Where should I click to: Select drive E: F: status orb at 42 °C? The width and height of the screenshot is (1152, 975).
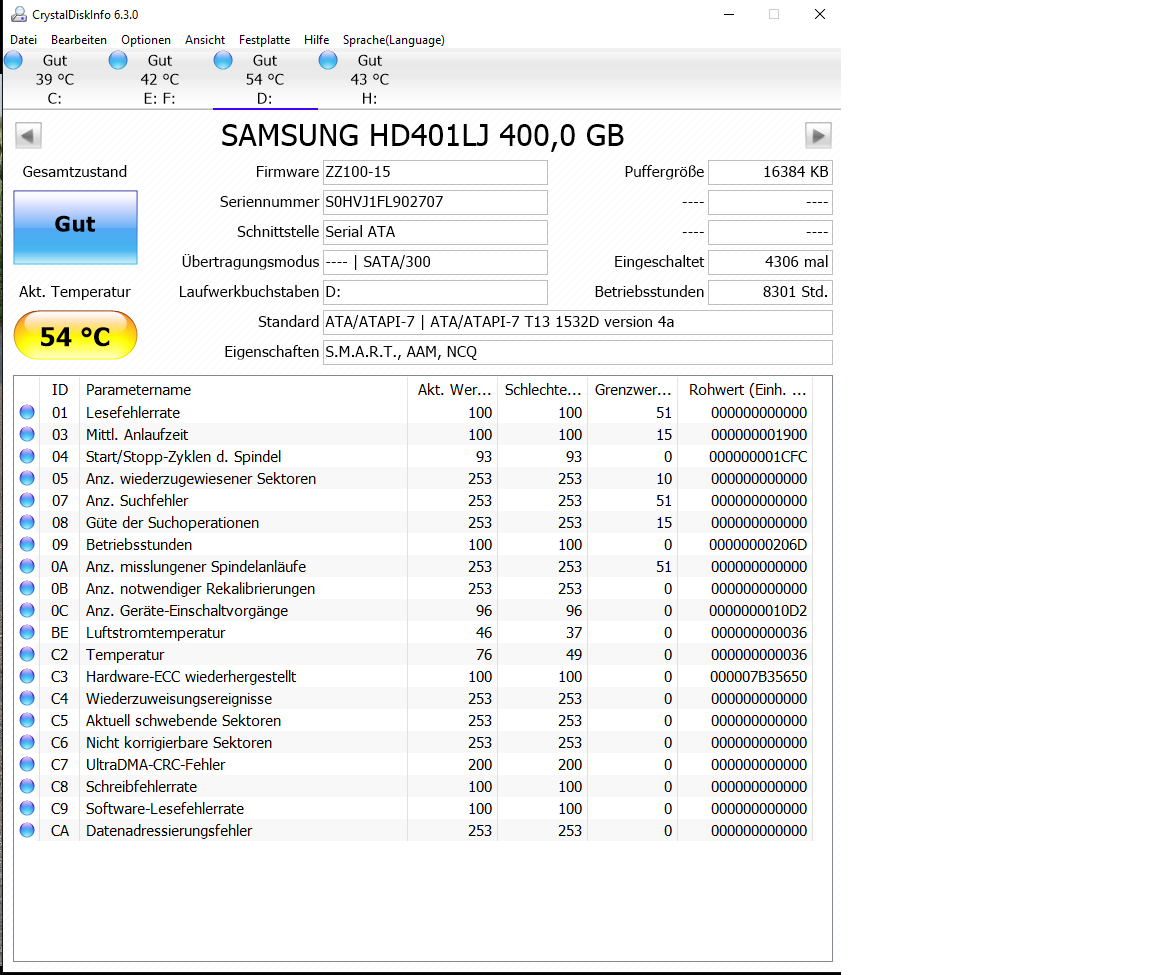pos(118,60)
